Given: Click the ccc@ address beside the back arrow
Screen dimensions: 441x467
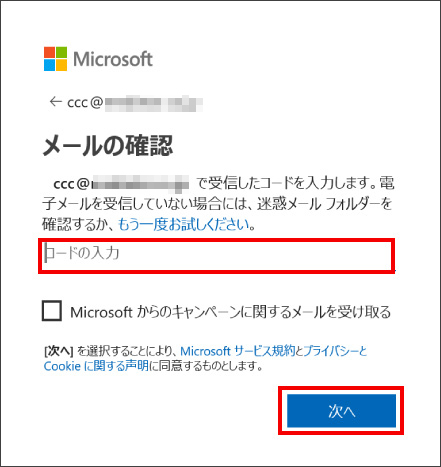Looking at the screenshot, I should [135, 103].
